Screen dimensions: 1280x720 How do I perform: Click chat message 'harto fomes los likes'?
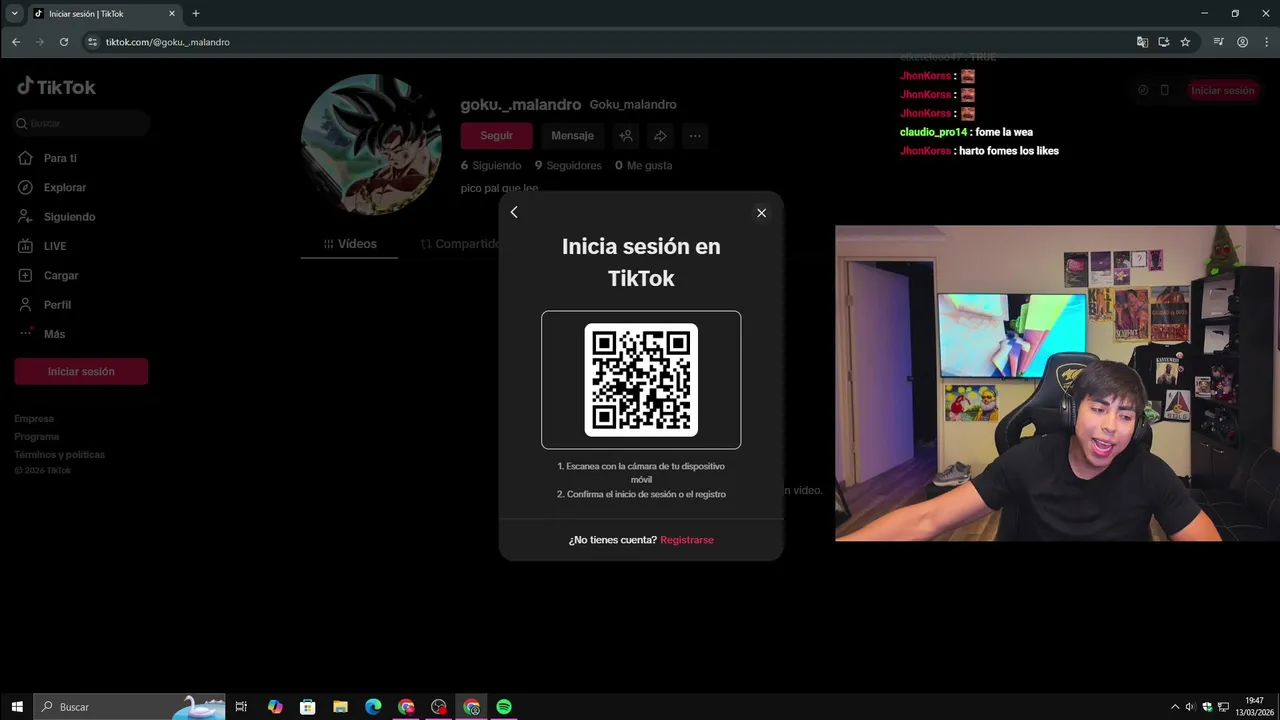1009,151
